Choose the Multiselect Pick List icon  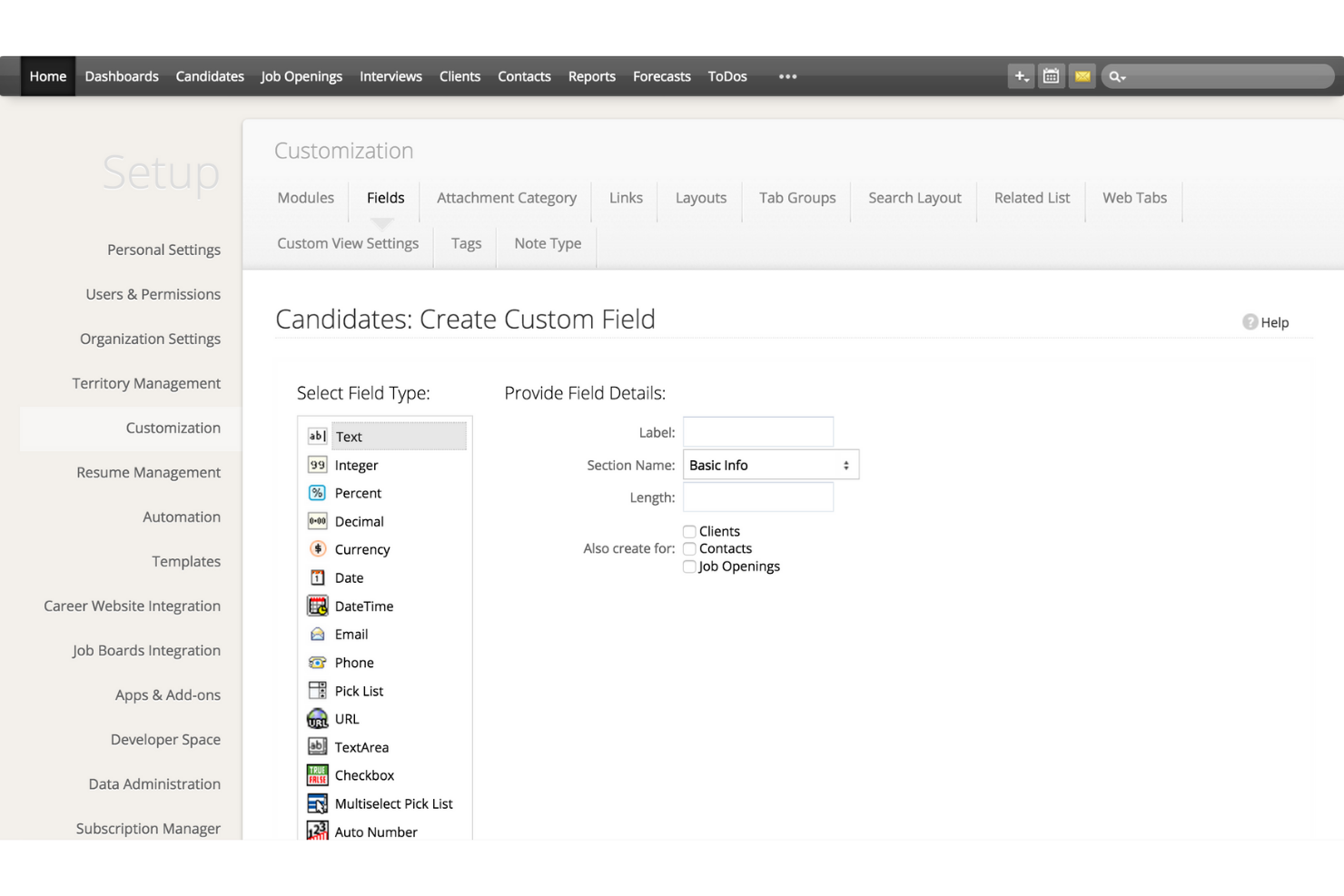[317, 803]
